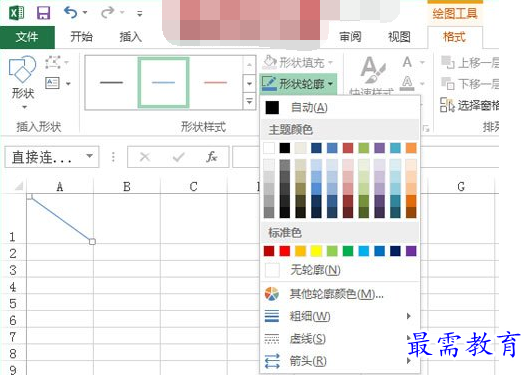The height and width of the screenshot is (376, 529).
Task: Choose the dark gray line style
Action: coord(111,82)
